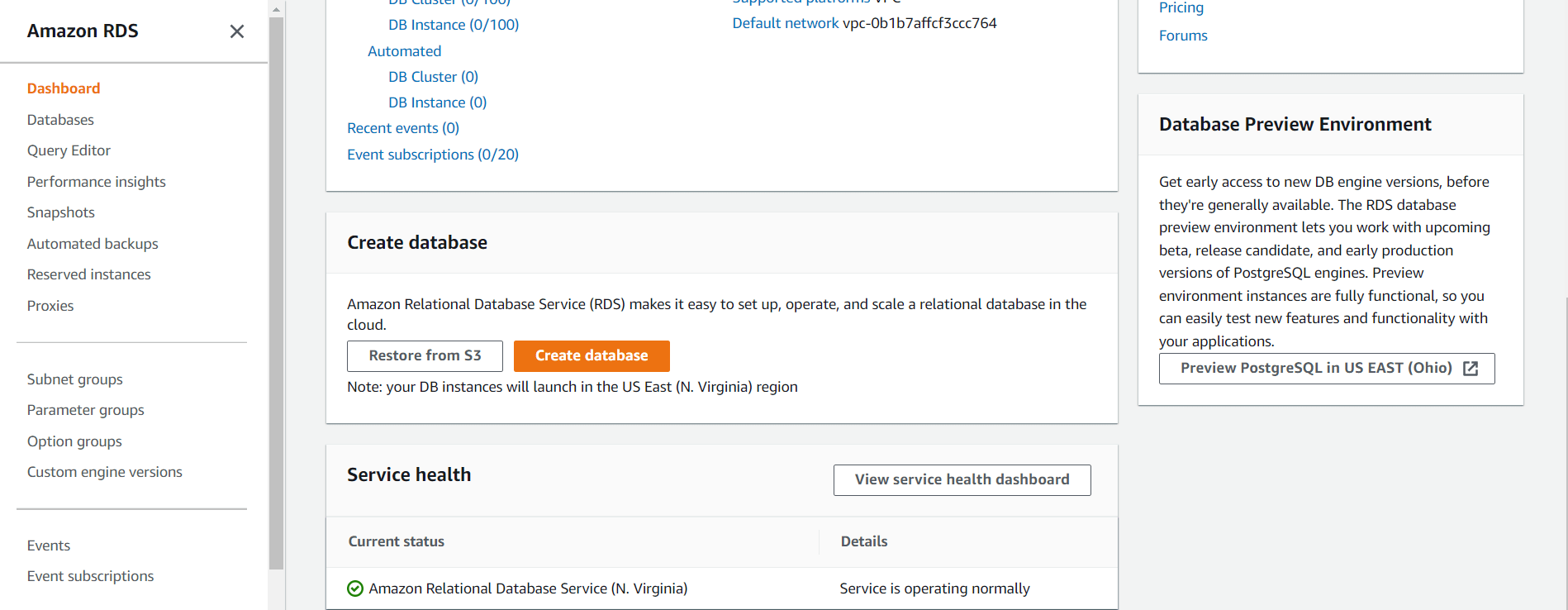This screenshot has height=610, width=1568.
Task: Click the Default network link
Action: pos(785,23)
